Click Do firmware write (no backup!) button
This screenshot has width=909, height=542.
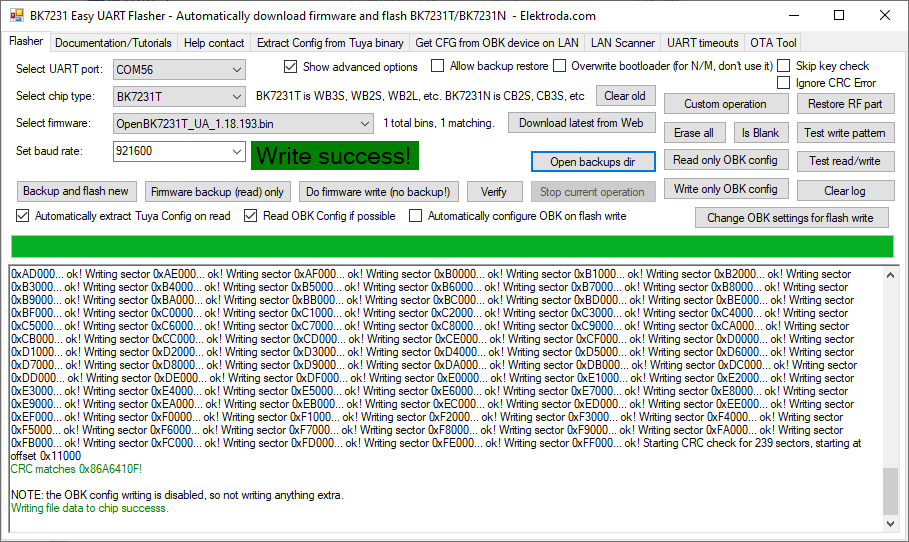378,192
